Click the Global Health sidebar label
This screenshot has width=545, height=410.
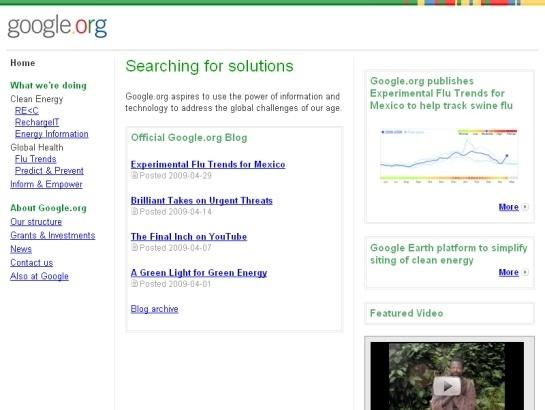(36, 147)
